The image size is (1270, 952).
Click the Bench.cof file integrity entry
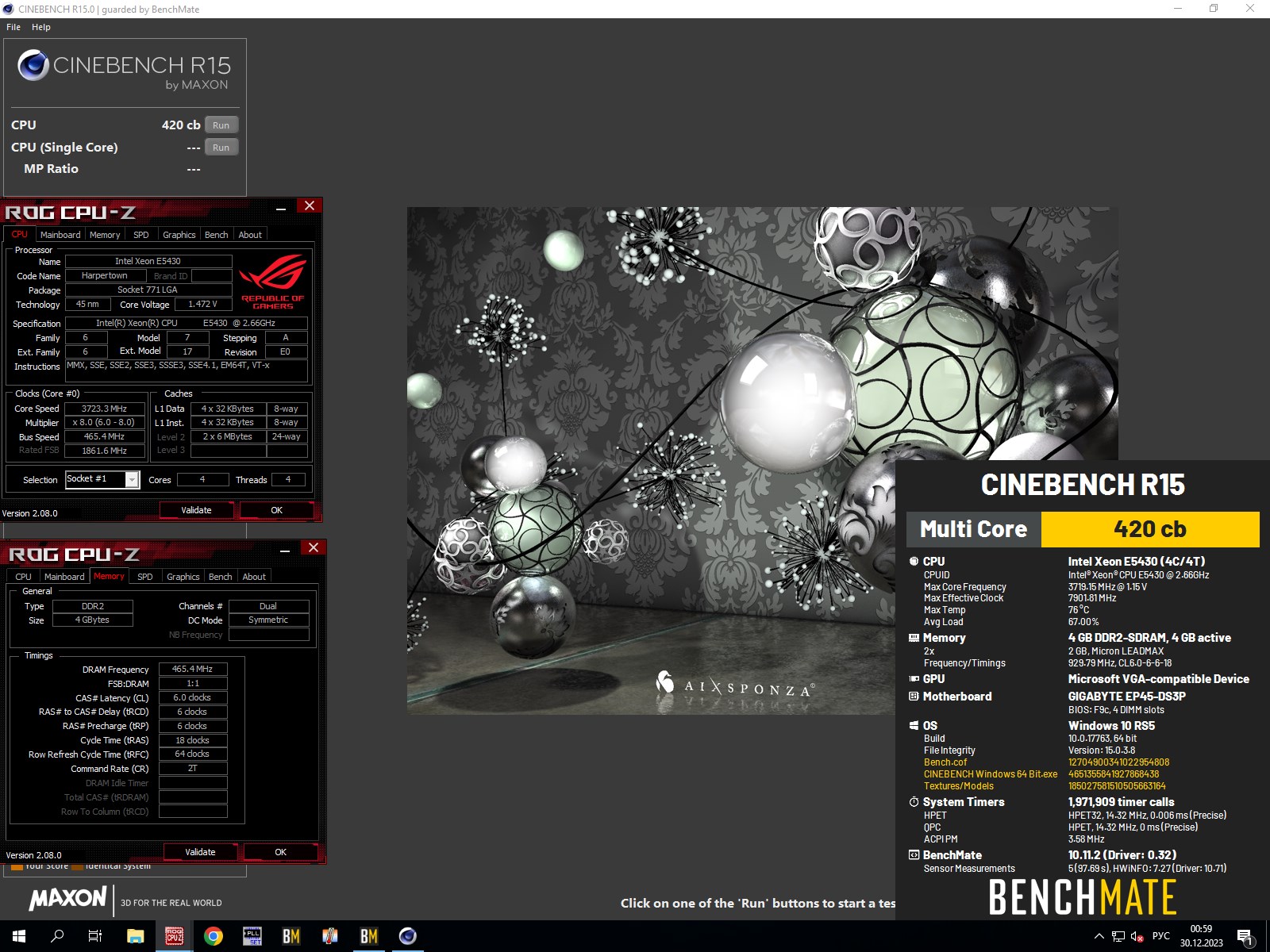(x=945, y=762)
